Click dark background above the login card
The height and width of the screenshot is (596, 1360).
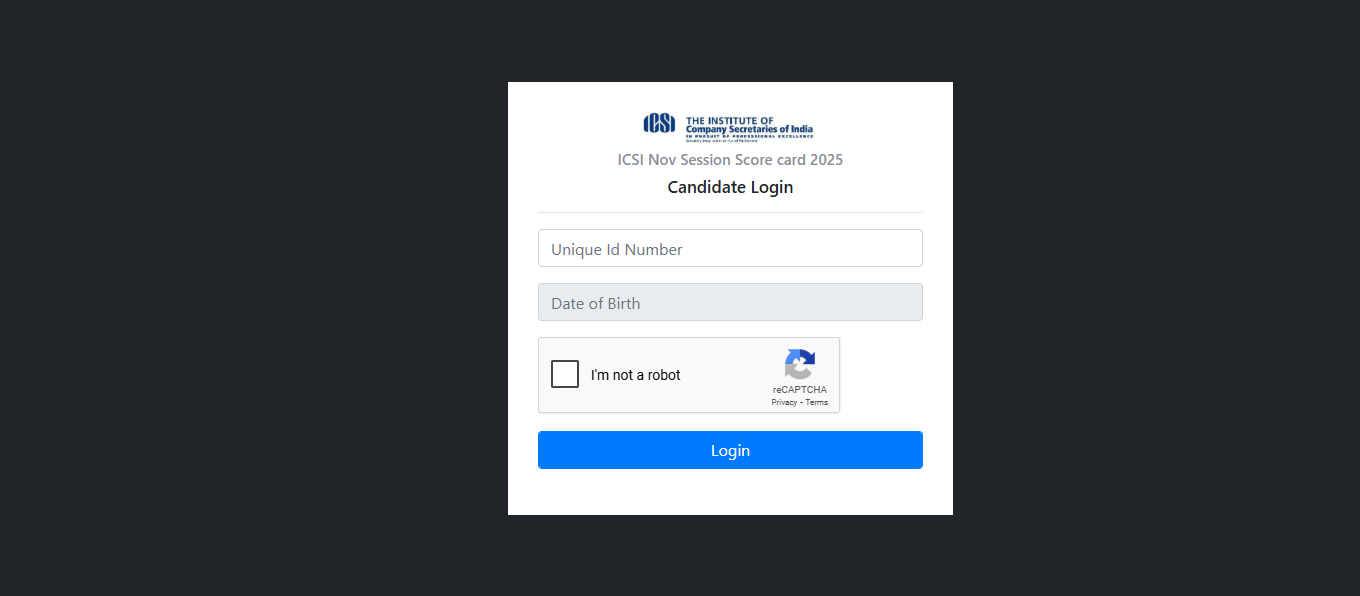click(730, 40)
